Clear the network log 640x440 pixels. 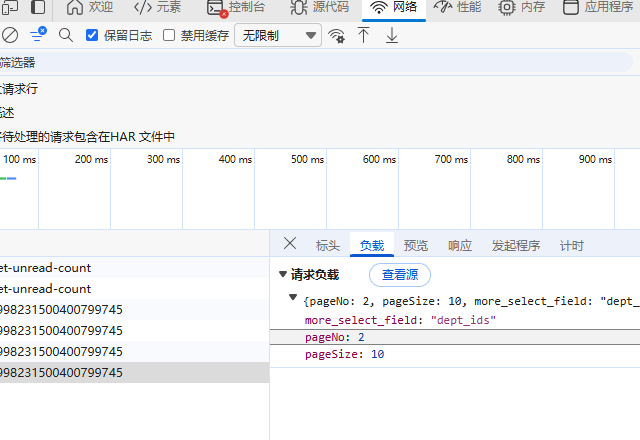click(x=10, y=36)
